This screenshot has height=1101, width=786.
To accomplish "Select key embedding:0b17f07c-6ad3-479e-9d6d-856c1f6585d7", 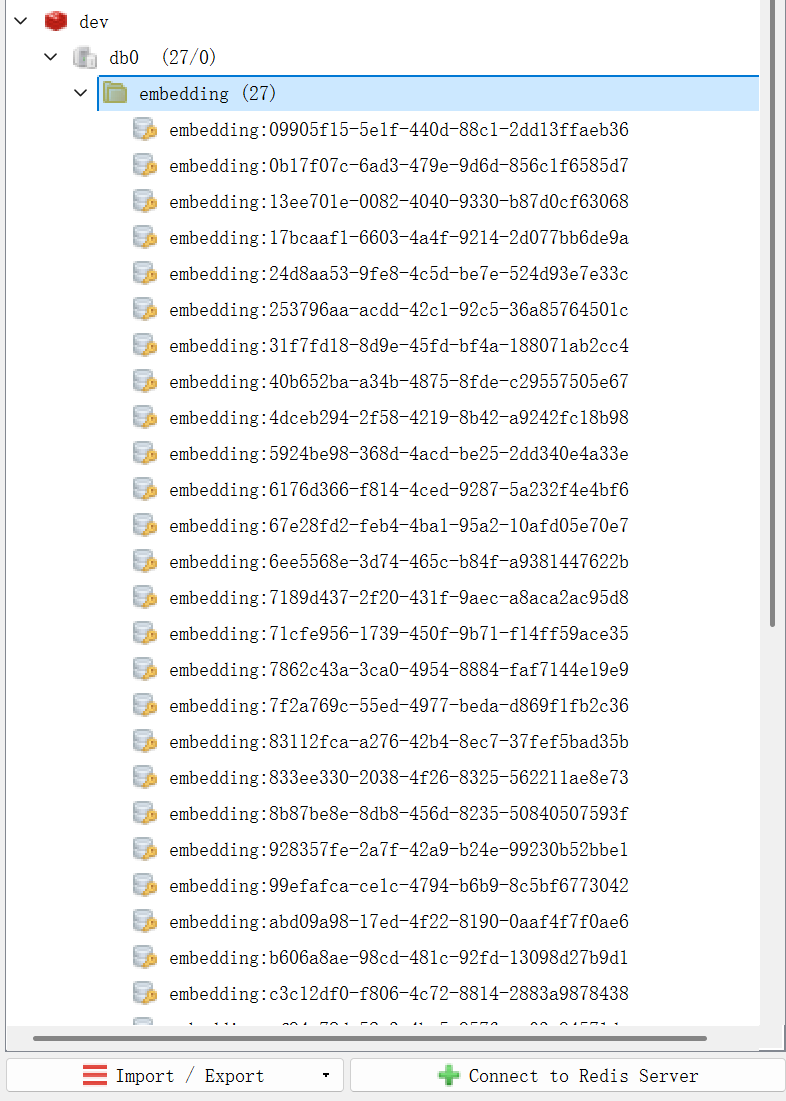I will coord(398,165).
